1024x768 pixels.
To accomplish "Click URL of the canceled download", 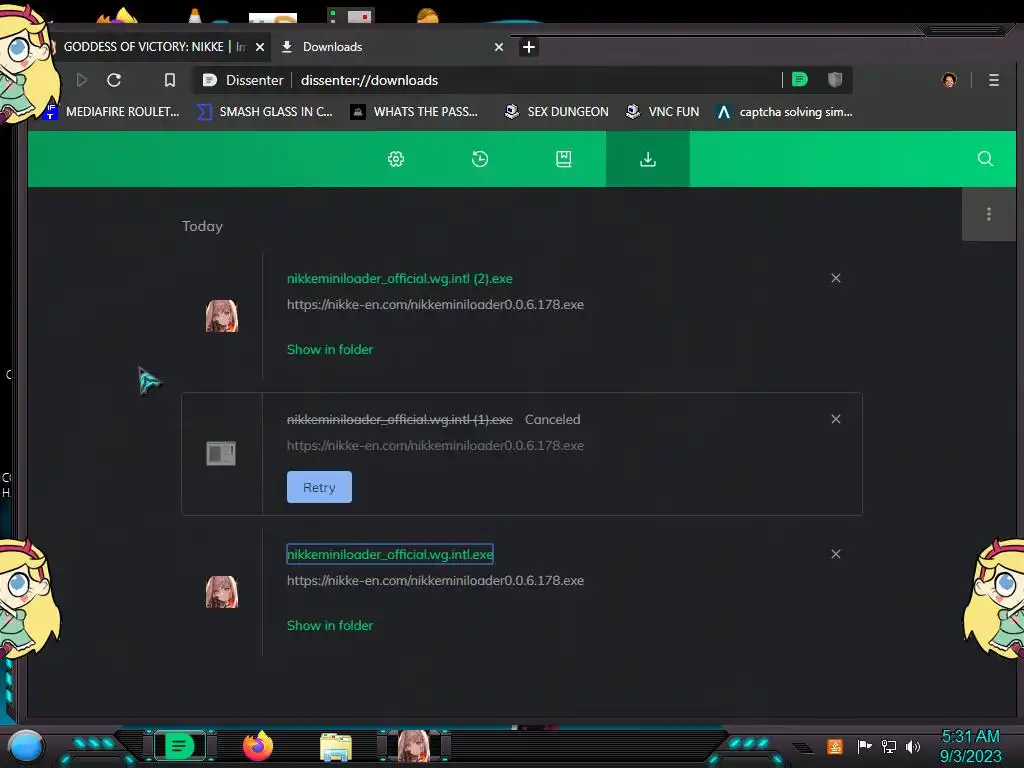I will 435,445.
